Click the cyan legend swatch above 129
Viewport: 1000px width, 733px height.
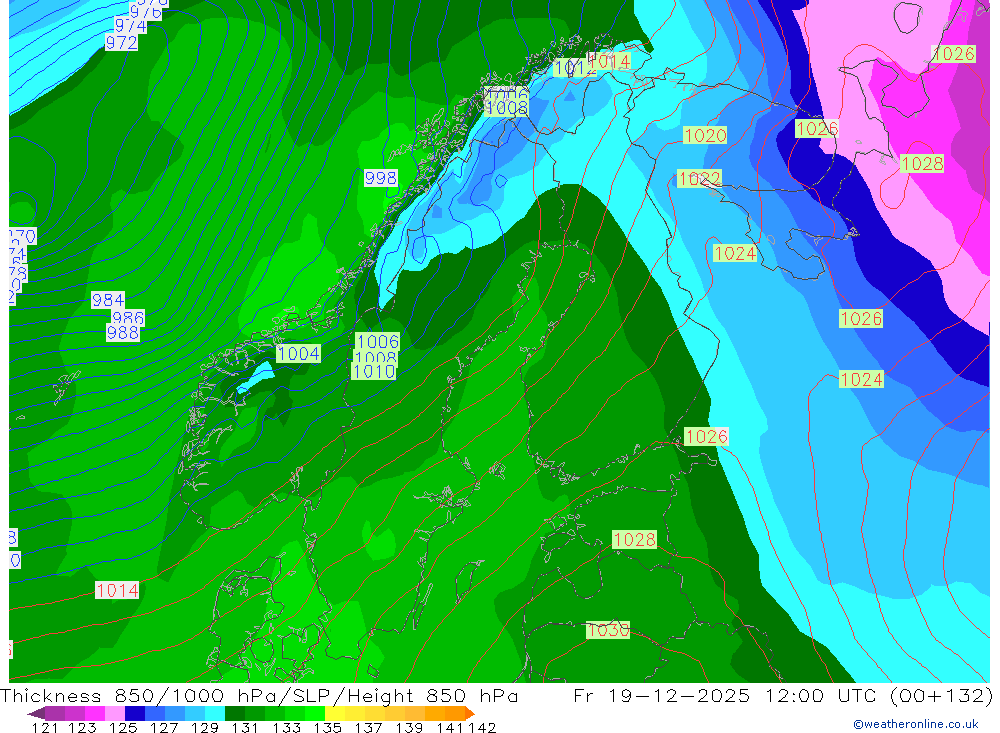(x=215, y=713)
